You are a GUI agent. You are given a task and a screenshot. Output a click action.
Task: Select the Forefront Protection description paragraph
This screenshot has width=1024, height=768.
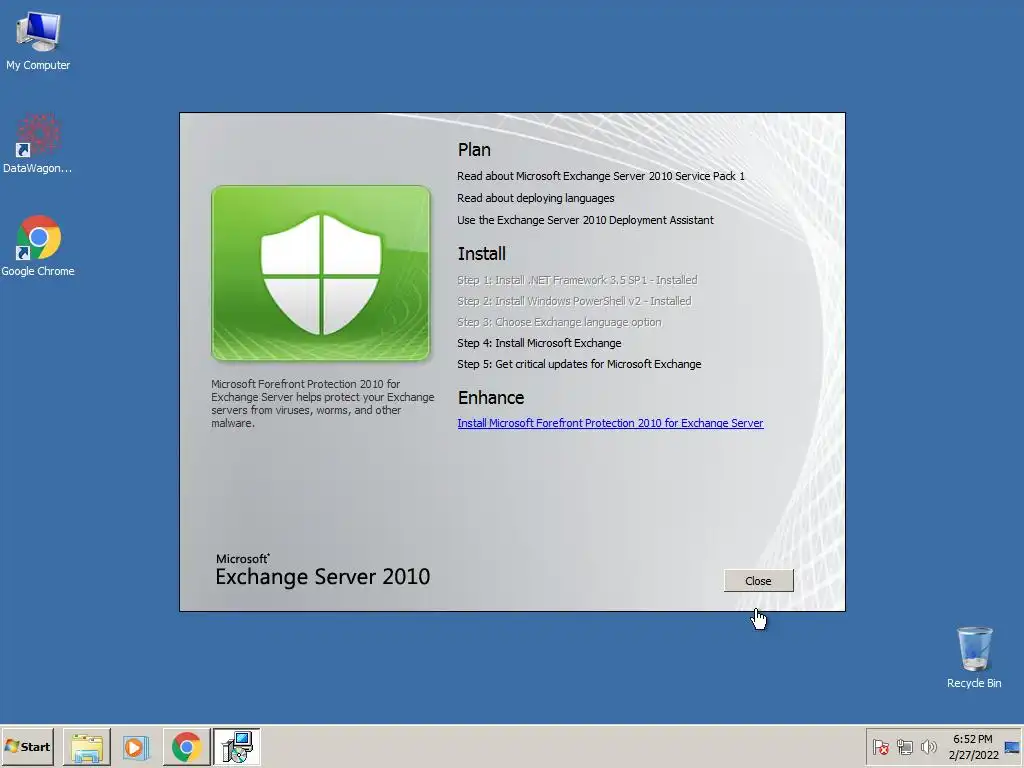pyautogui.click(x=323, y=404)
